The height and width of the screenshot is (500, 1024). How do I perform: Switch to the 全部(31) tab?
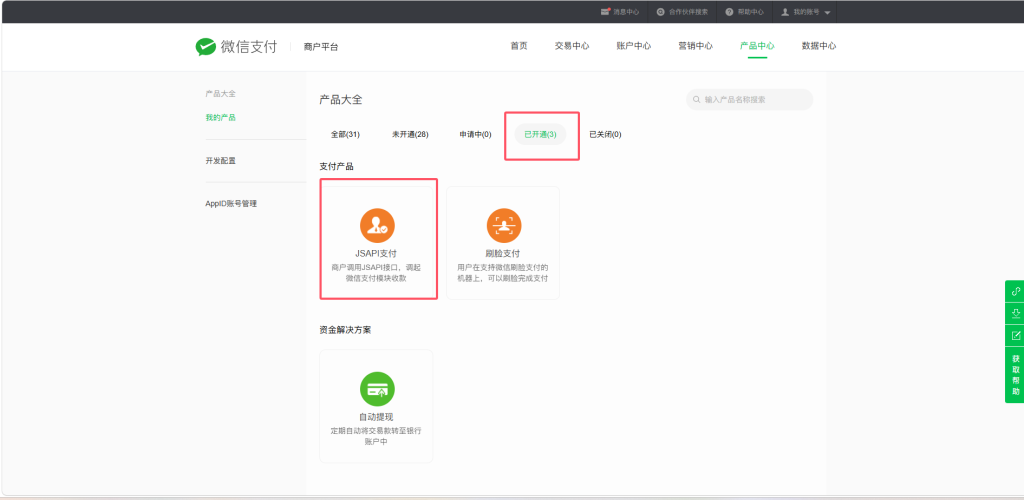point(345,134)
